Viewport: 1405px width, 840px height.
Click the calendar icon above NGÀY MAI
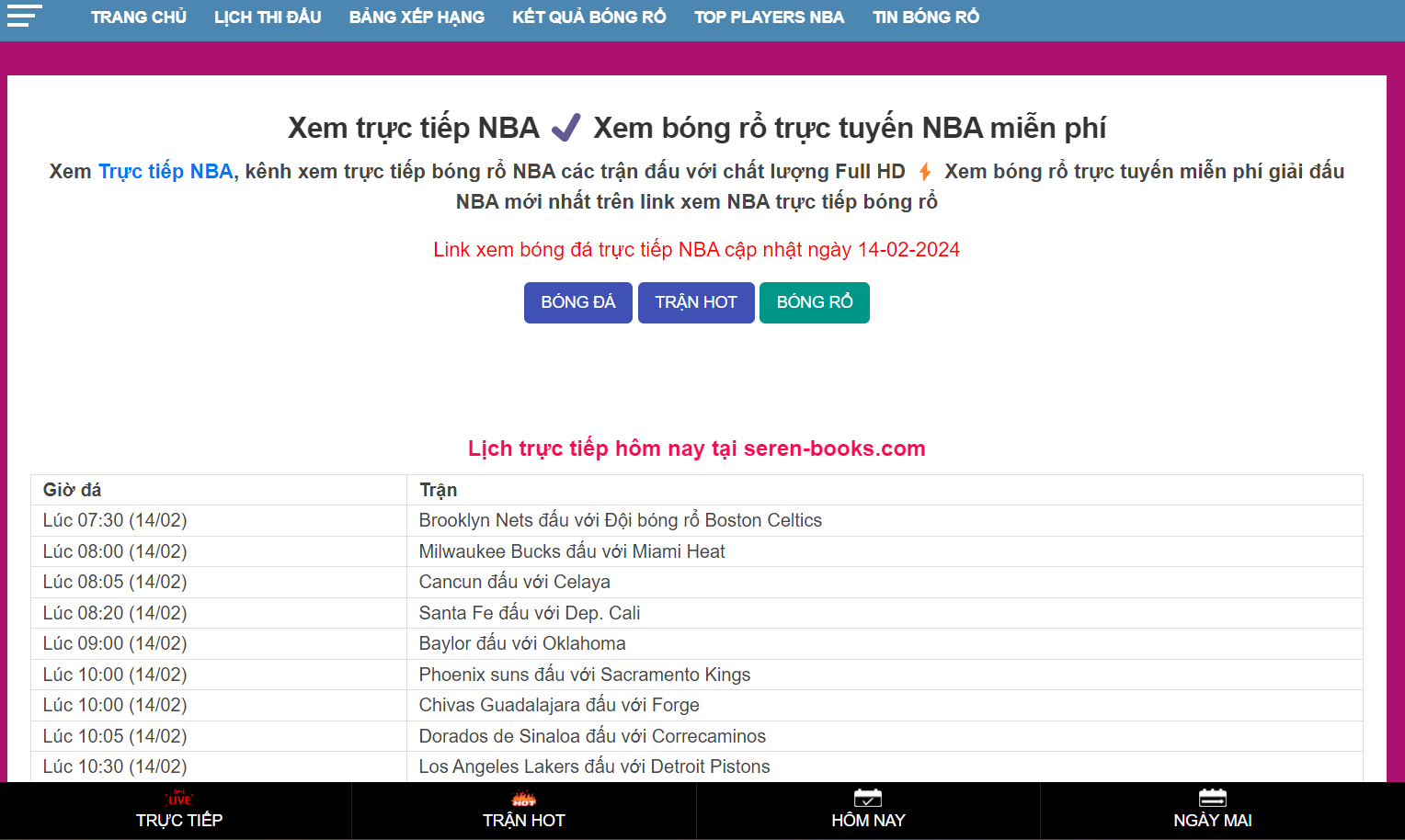1212,798
